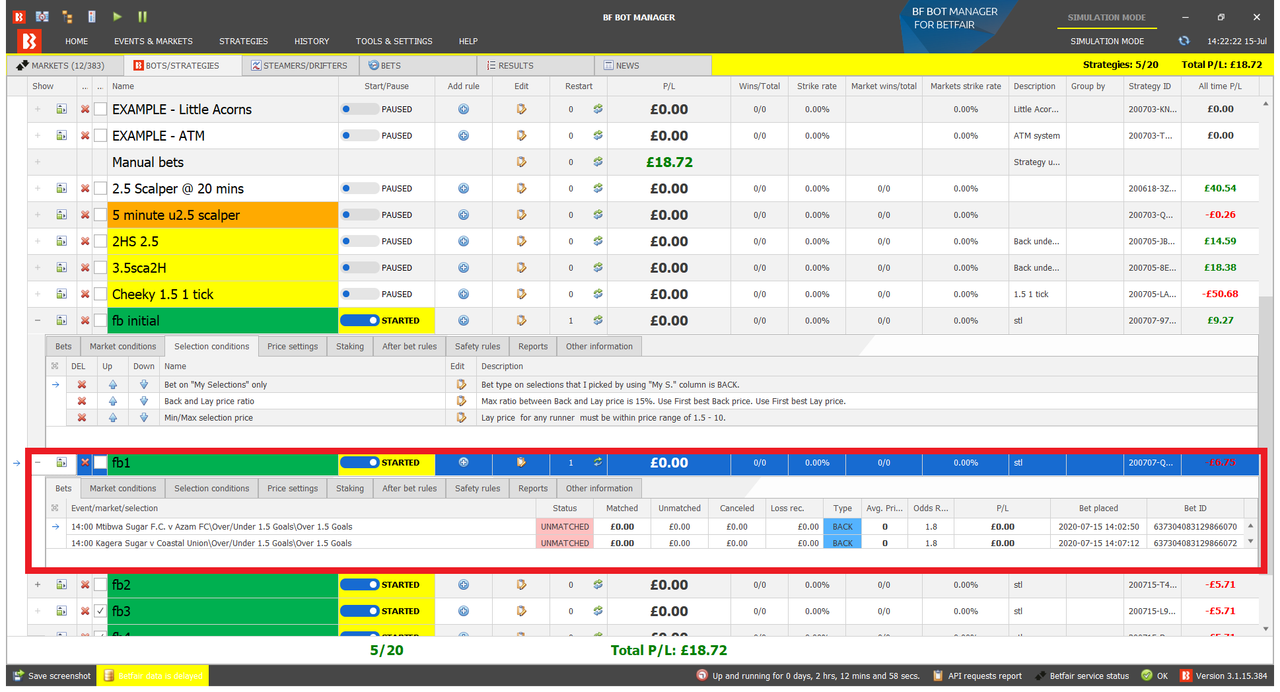Click add rule icon for fb initial
The image size is (1280, 692).
[x=463, y=321]
